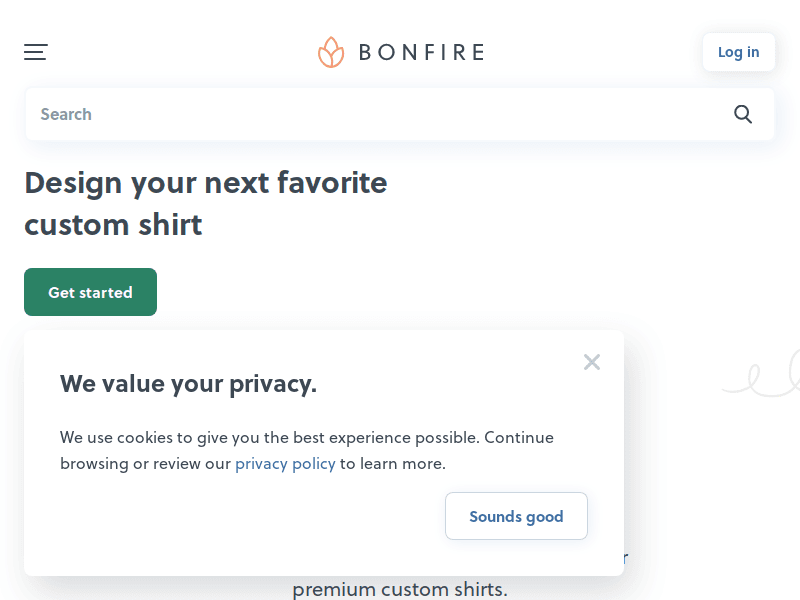Screen dimensions: 800x600
Task: Visit the homepage via the flame emblem
Action: (x=330, y=52)
